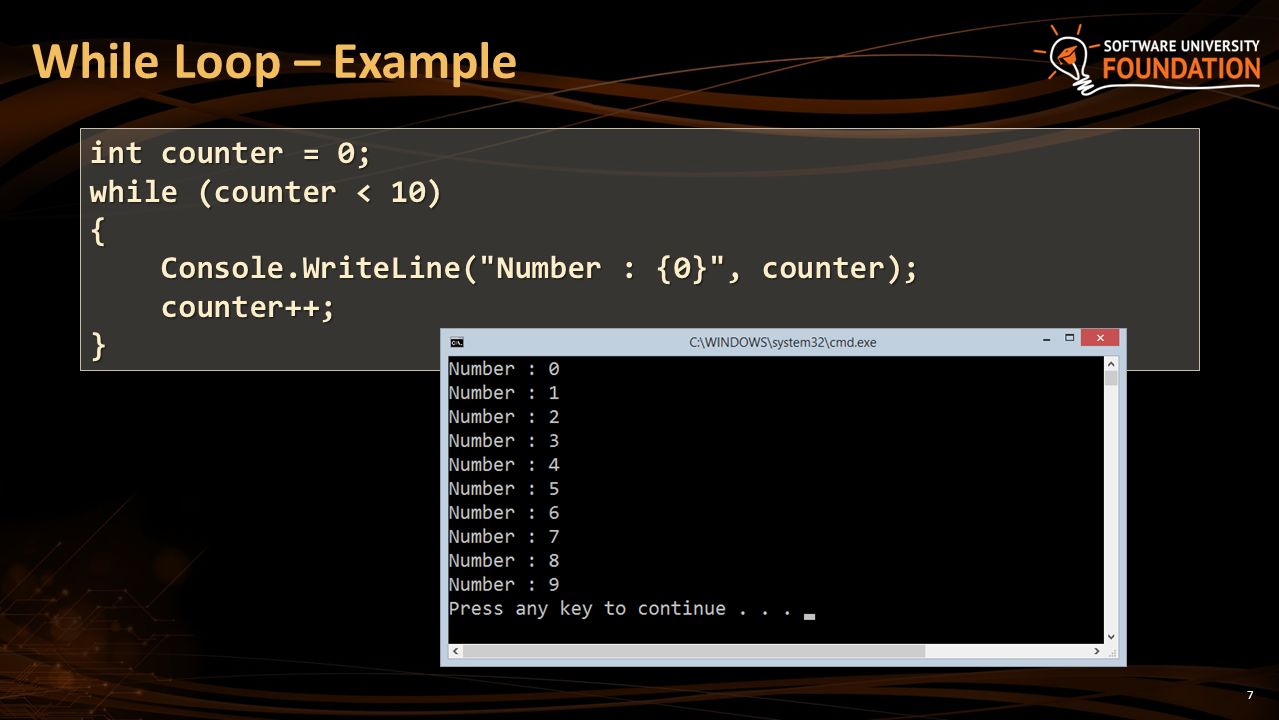The image size is (1279, 720).
Task: Click the vertical scrollbar thumb in console
Action: point(1110,378)
